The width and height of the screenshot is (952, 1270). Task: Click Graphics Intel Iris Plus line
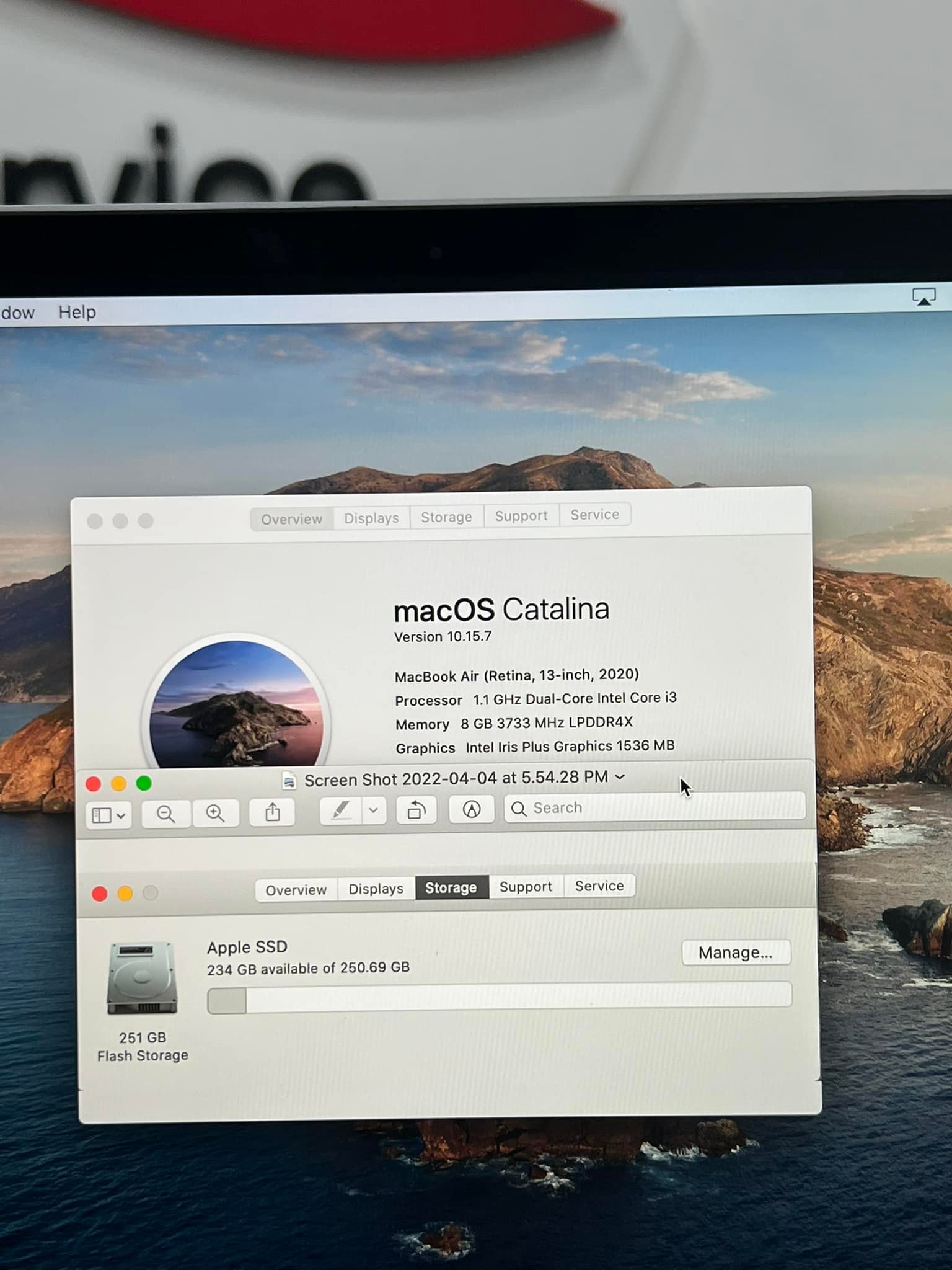tap(535, 747)
